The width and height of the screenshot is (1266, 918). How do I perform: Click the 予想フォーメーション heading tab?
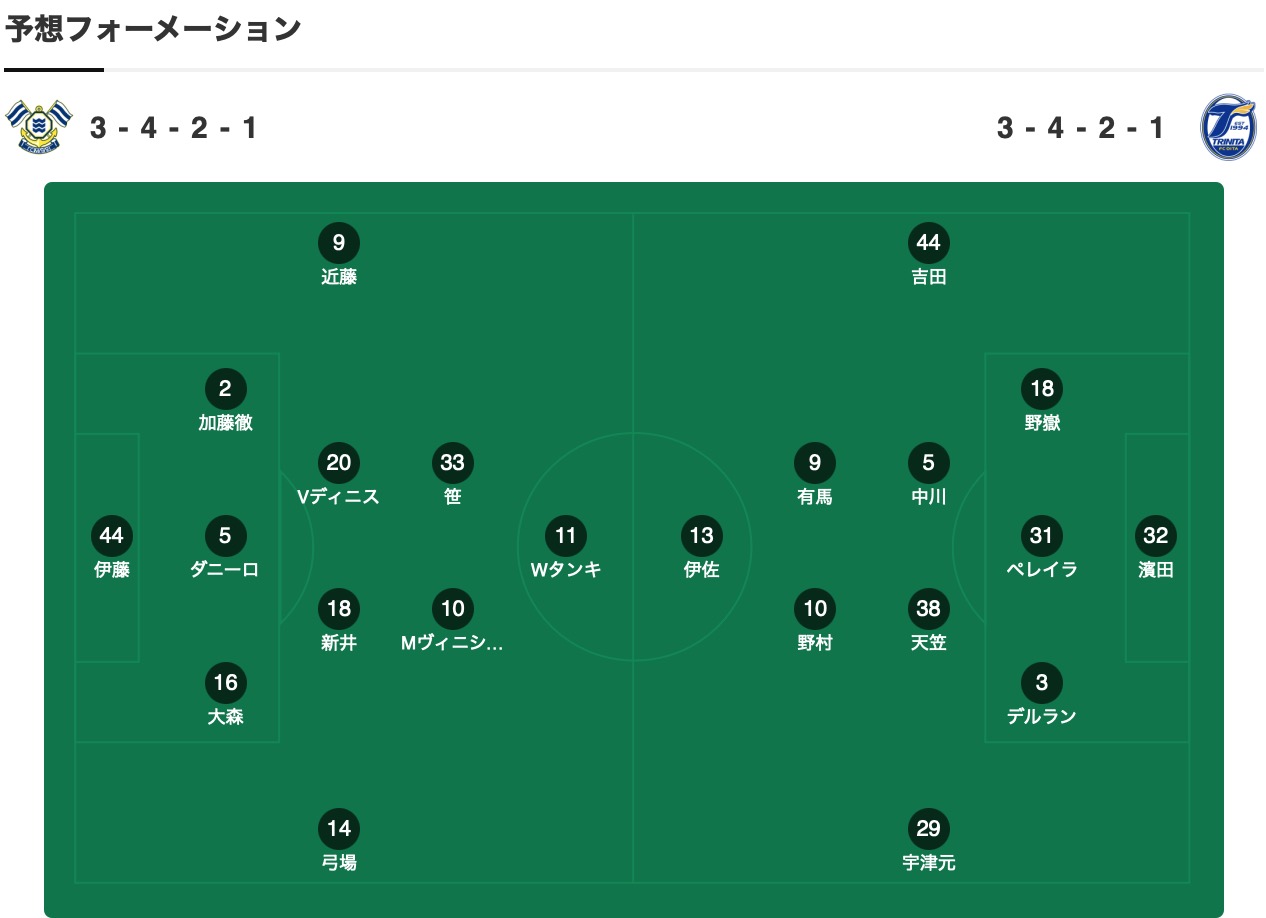(x=153, y=29)
